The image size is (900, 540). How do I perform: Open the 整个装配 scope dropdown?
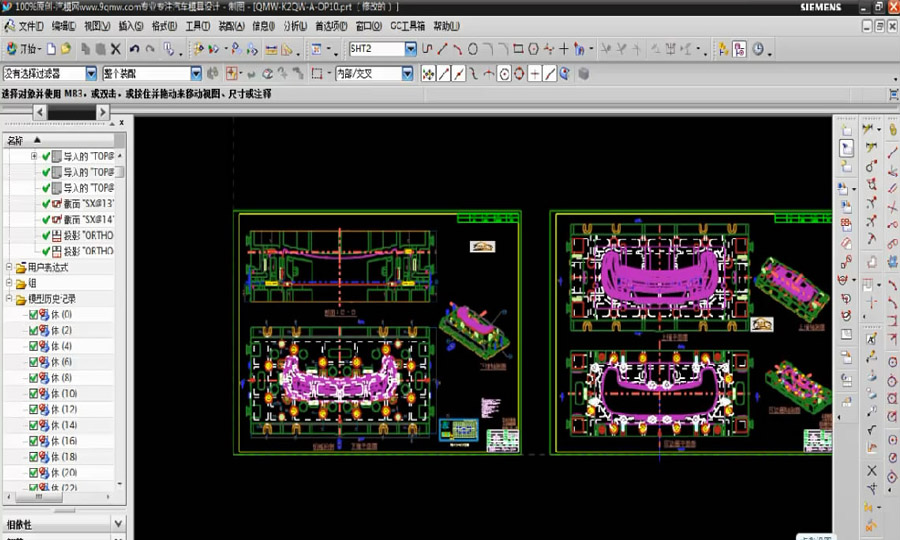tap(196, 73)
